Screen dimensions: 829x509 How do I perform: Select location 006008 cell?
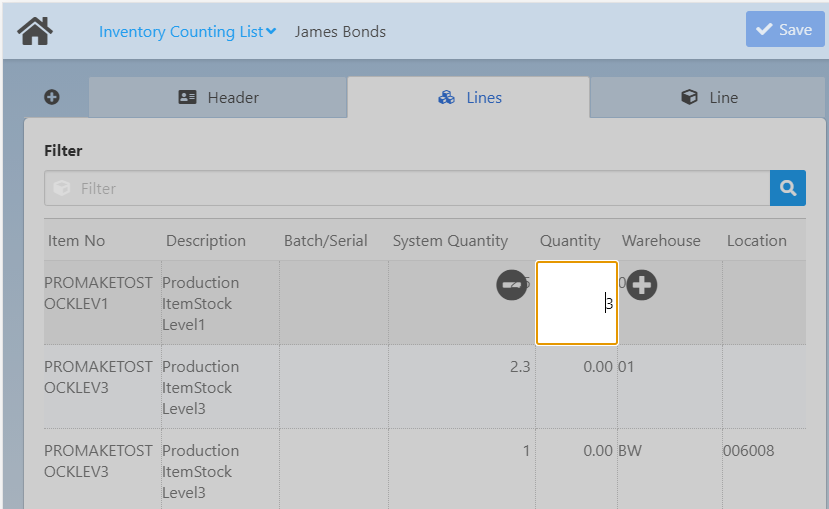748,451
